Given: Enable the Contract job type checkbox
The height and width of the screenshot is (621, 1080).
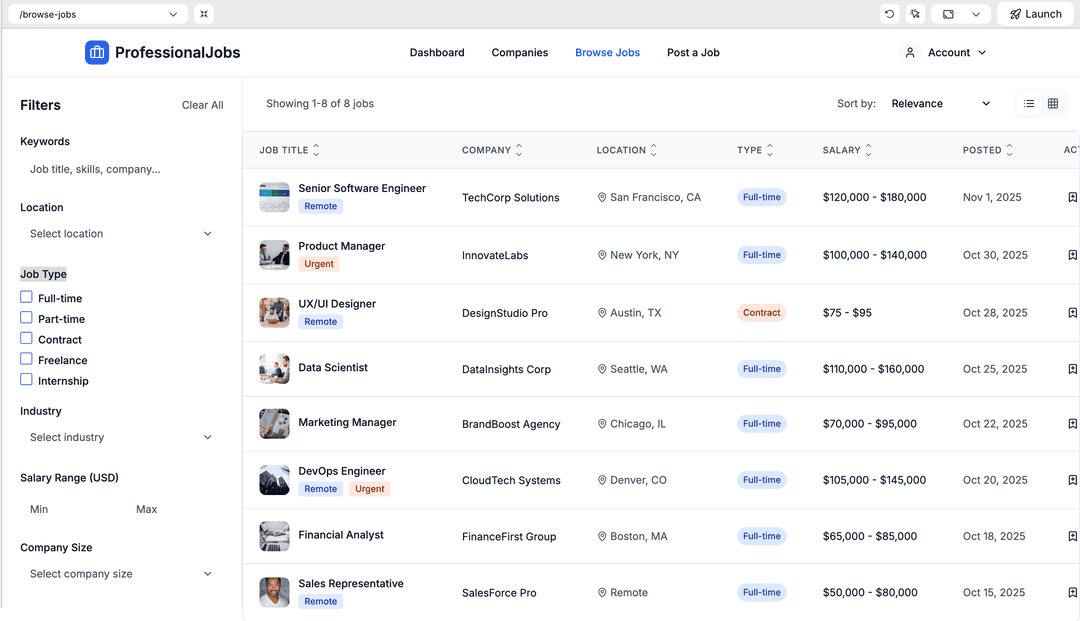Looking at the screenshot, I should [27, 339].
